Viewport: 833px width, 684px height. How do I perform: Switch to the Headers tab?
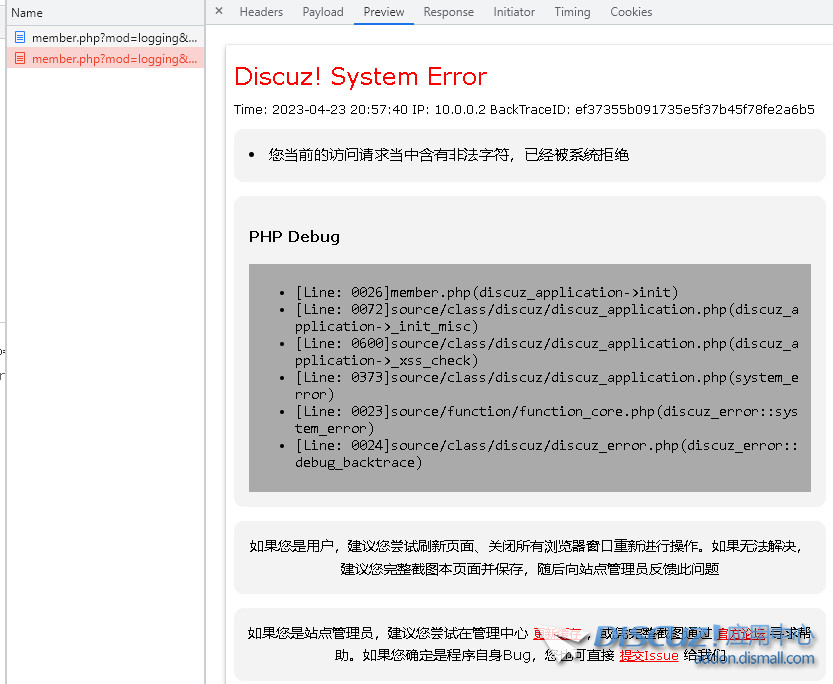pos(261,12)
